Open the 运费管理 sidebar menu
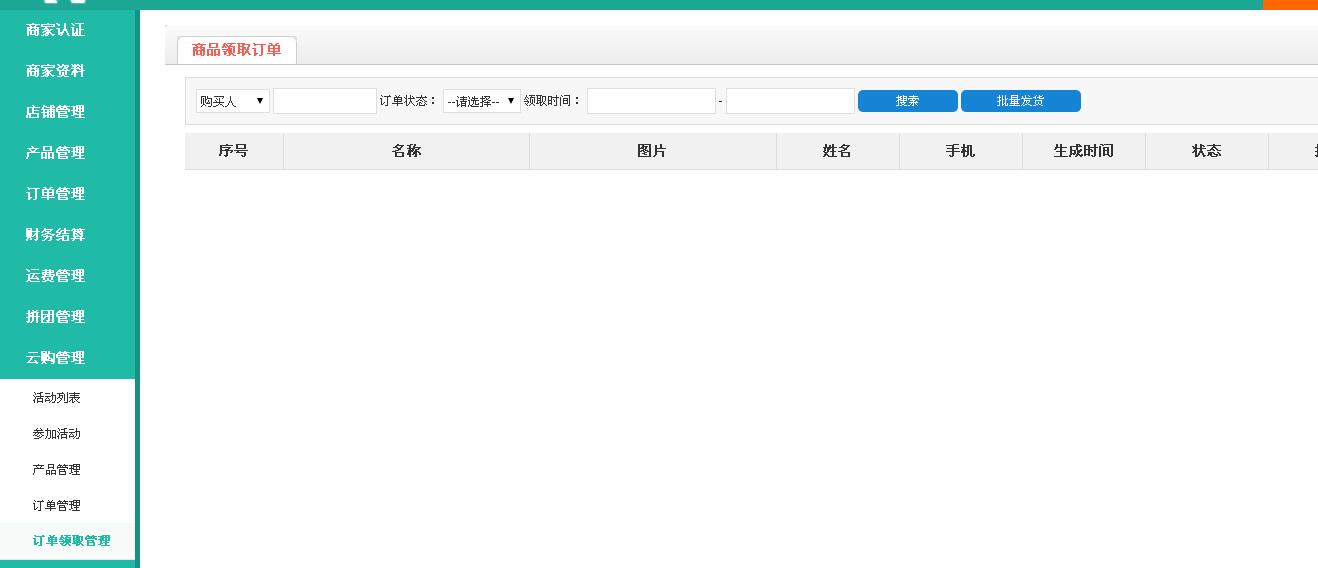This screenshot has height=568, width=1318. (56, 276)
